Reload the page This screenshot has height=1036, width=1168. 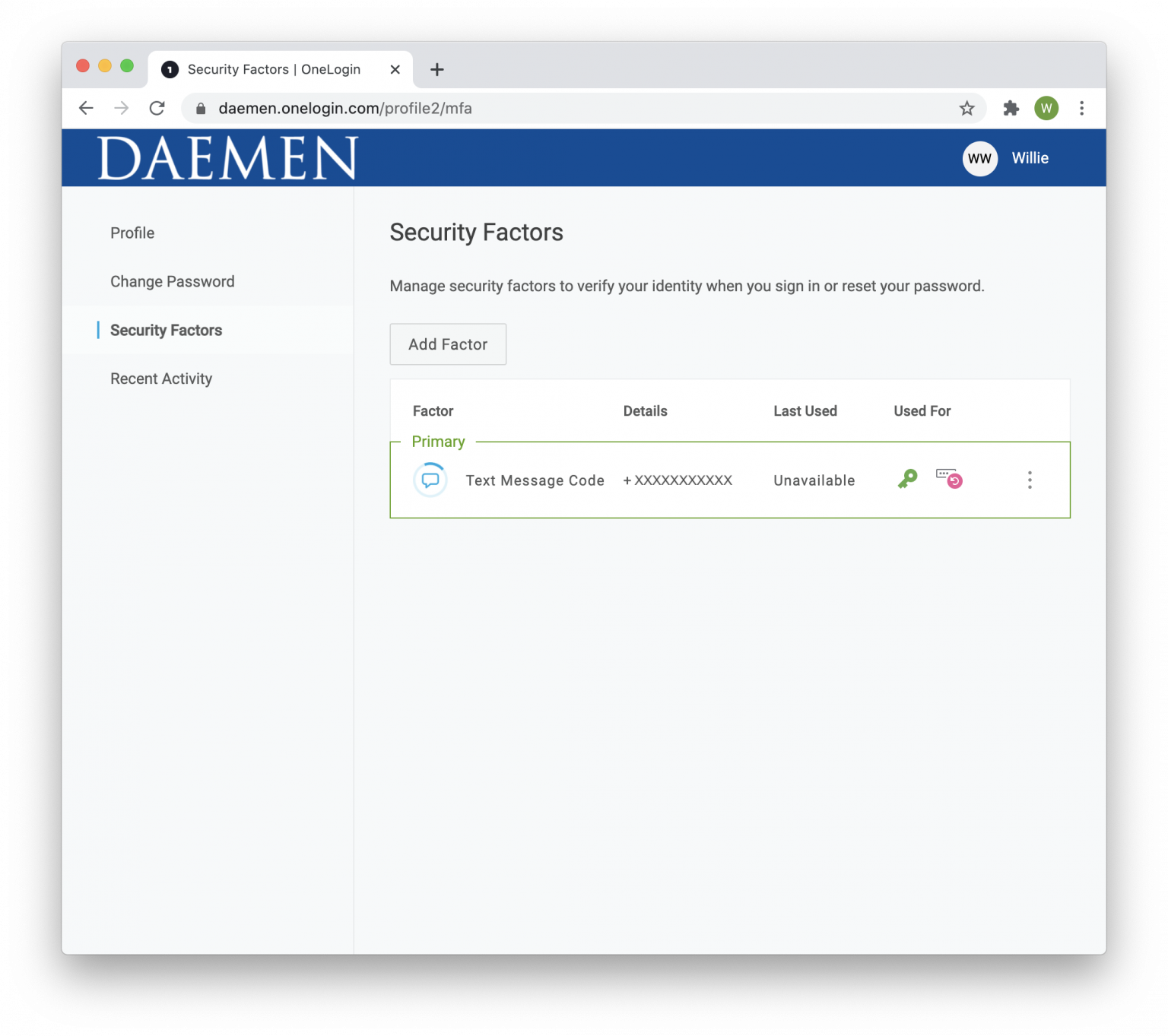click(157, 109)
